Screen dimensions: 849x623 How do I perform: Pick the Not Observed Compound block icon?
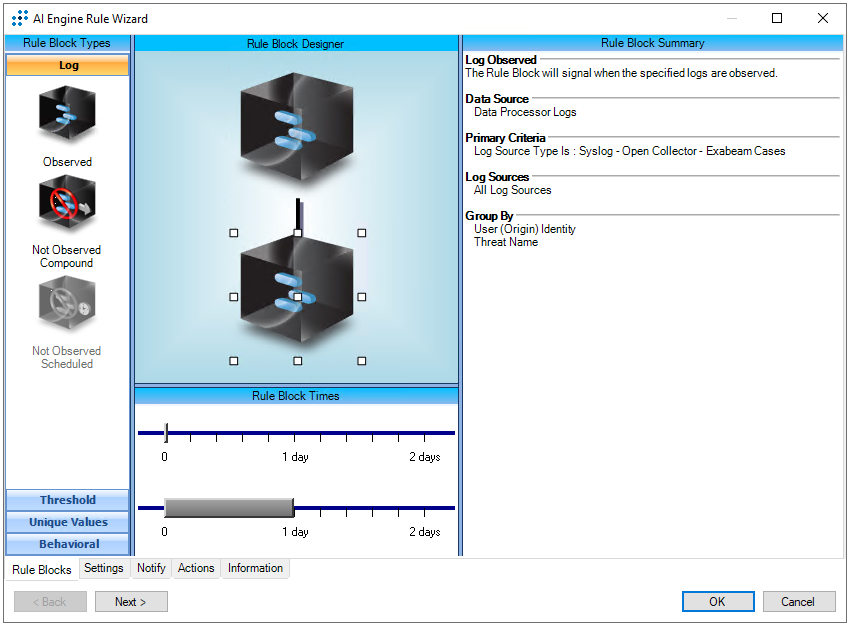[67, 203]
